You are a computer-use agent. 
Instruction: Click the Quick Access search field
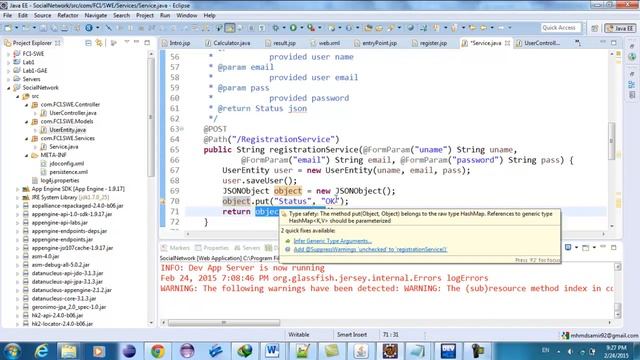coord(561,28)
